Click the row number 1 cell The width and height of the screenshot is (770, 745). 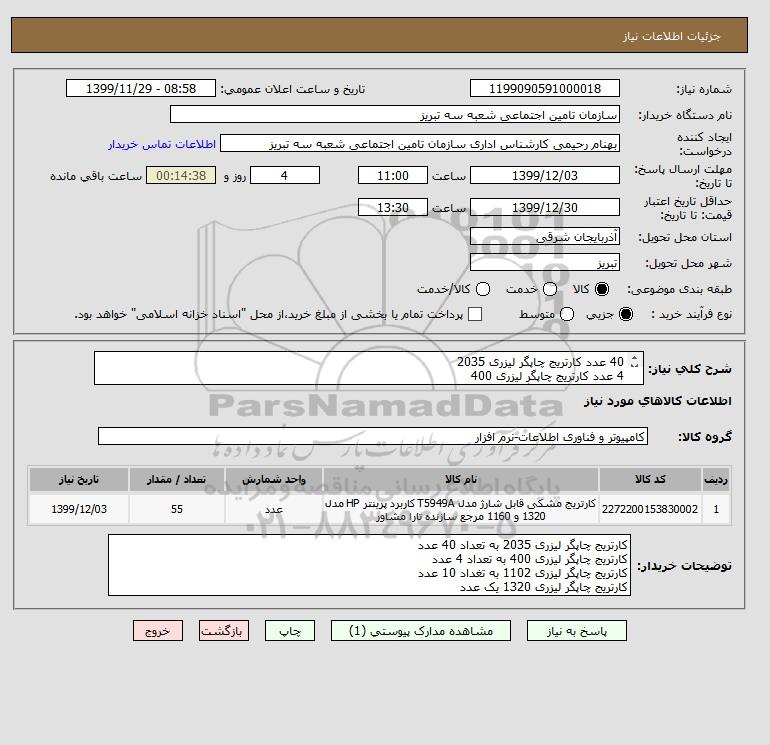716,509
